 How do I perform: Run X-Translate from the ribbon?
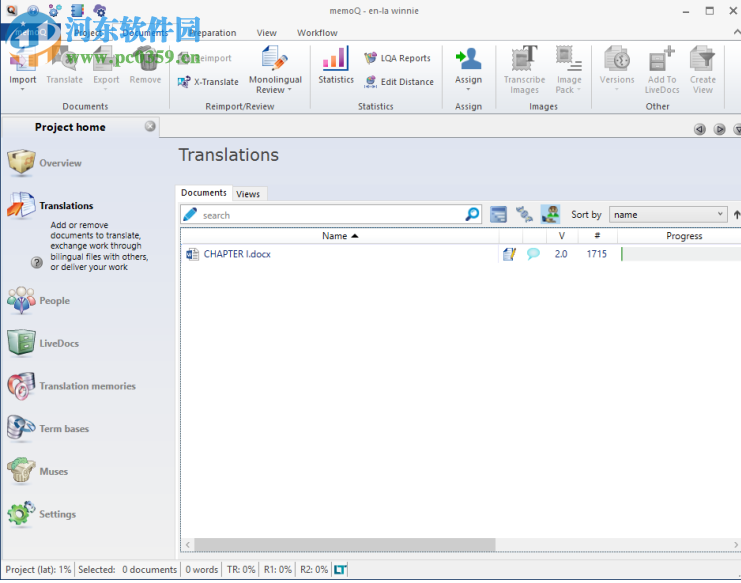pyautogui.click(x=208, y=82)
